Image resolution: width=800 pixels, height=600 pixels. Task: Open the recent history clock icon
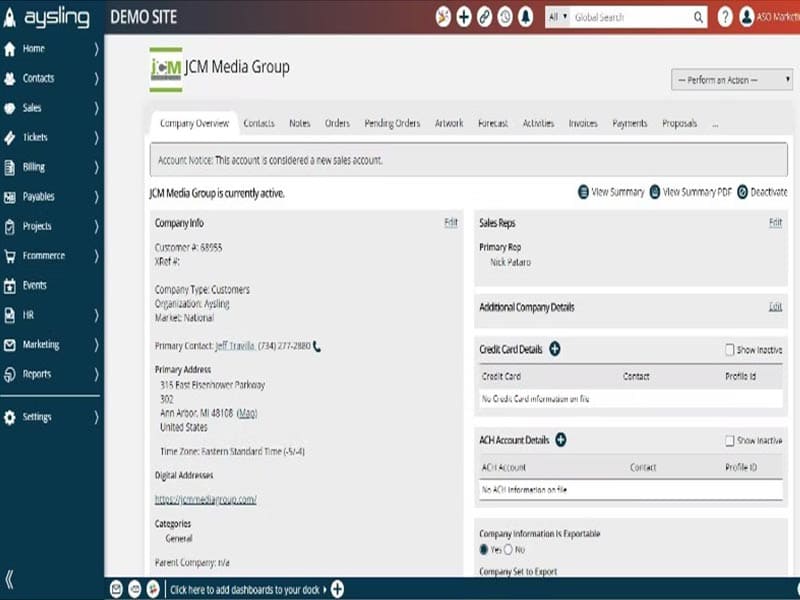click(505, 17)
